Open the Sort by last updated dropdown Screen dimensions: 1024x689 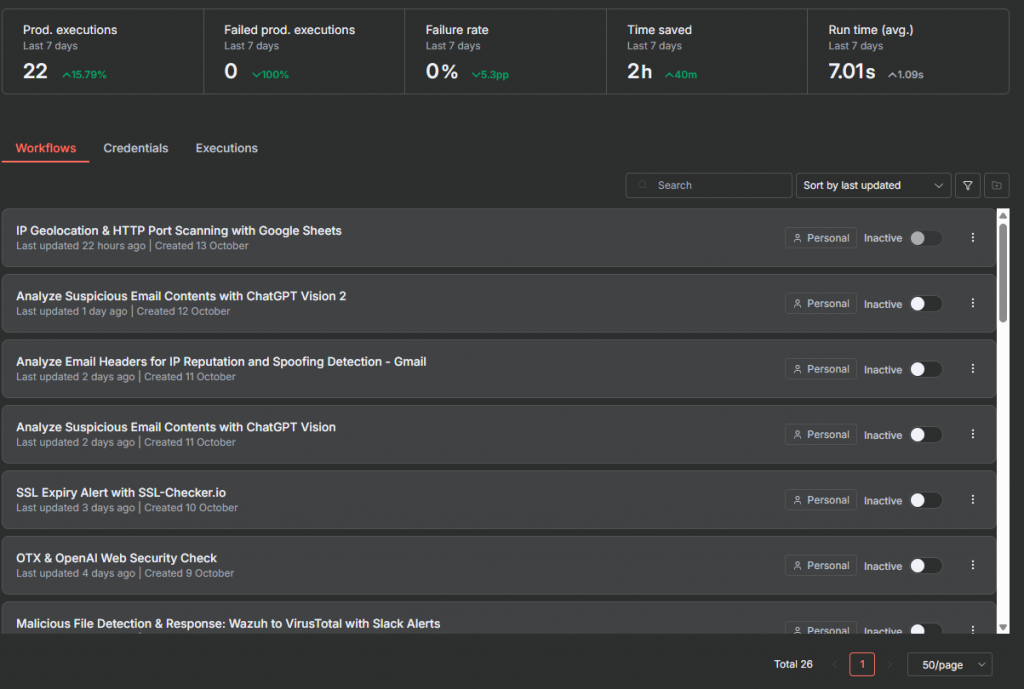point(875,185)
